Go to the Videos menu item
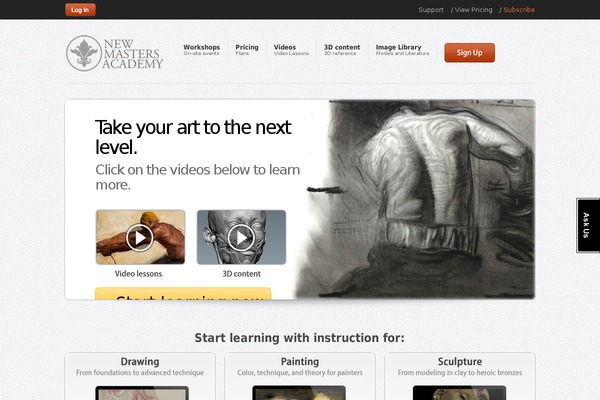Screen dimensions: 600x400 pyautogui.click(x=291, y=50)
